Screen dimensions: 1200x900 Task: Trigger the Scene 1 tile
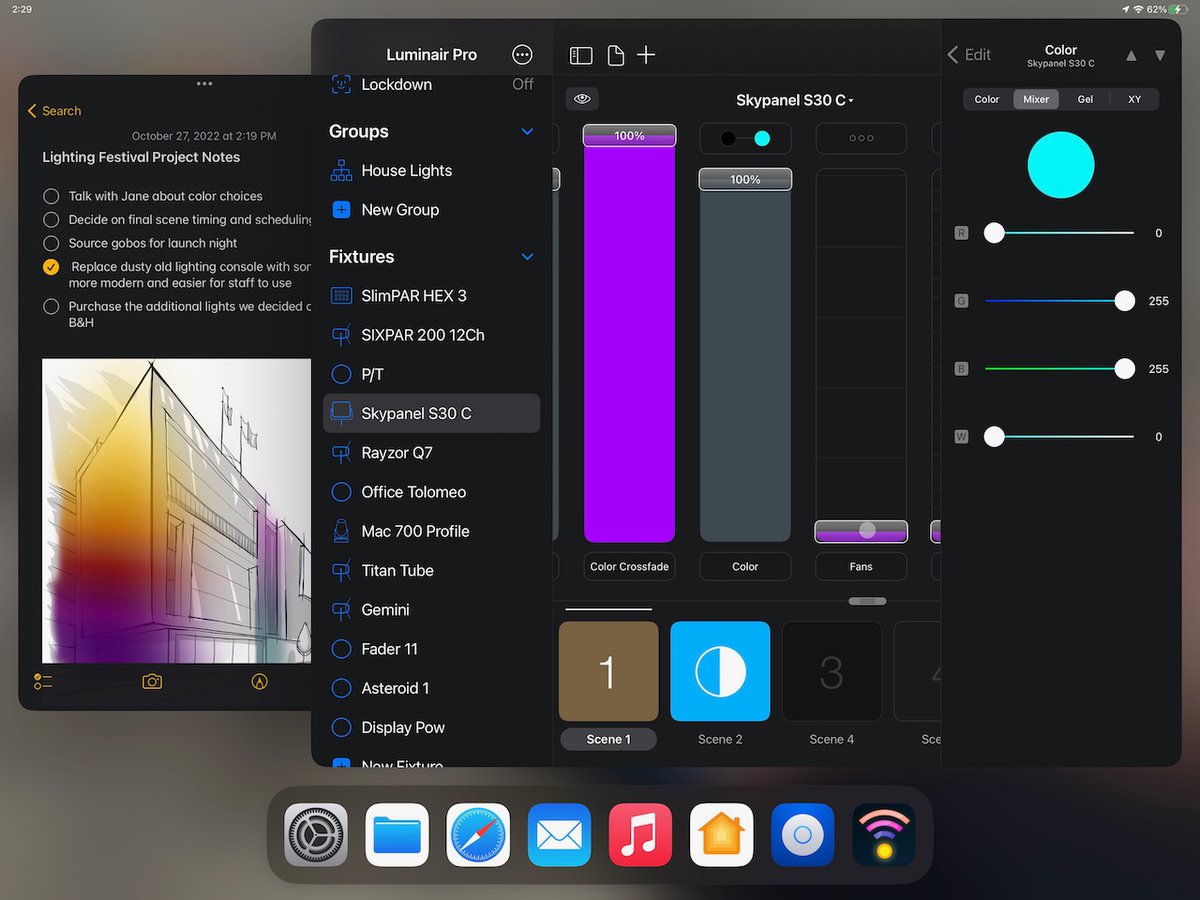pyautogui.click(x=608, y=671)
